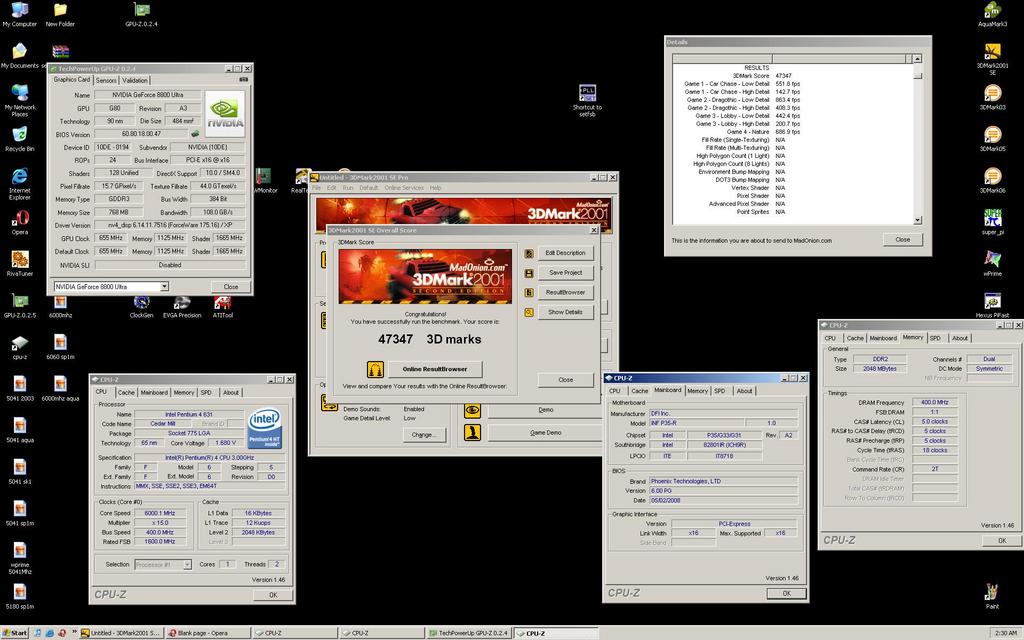Click the Change... button in 3DMark2001
1024x640 pixels.
(424, 434)
